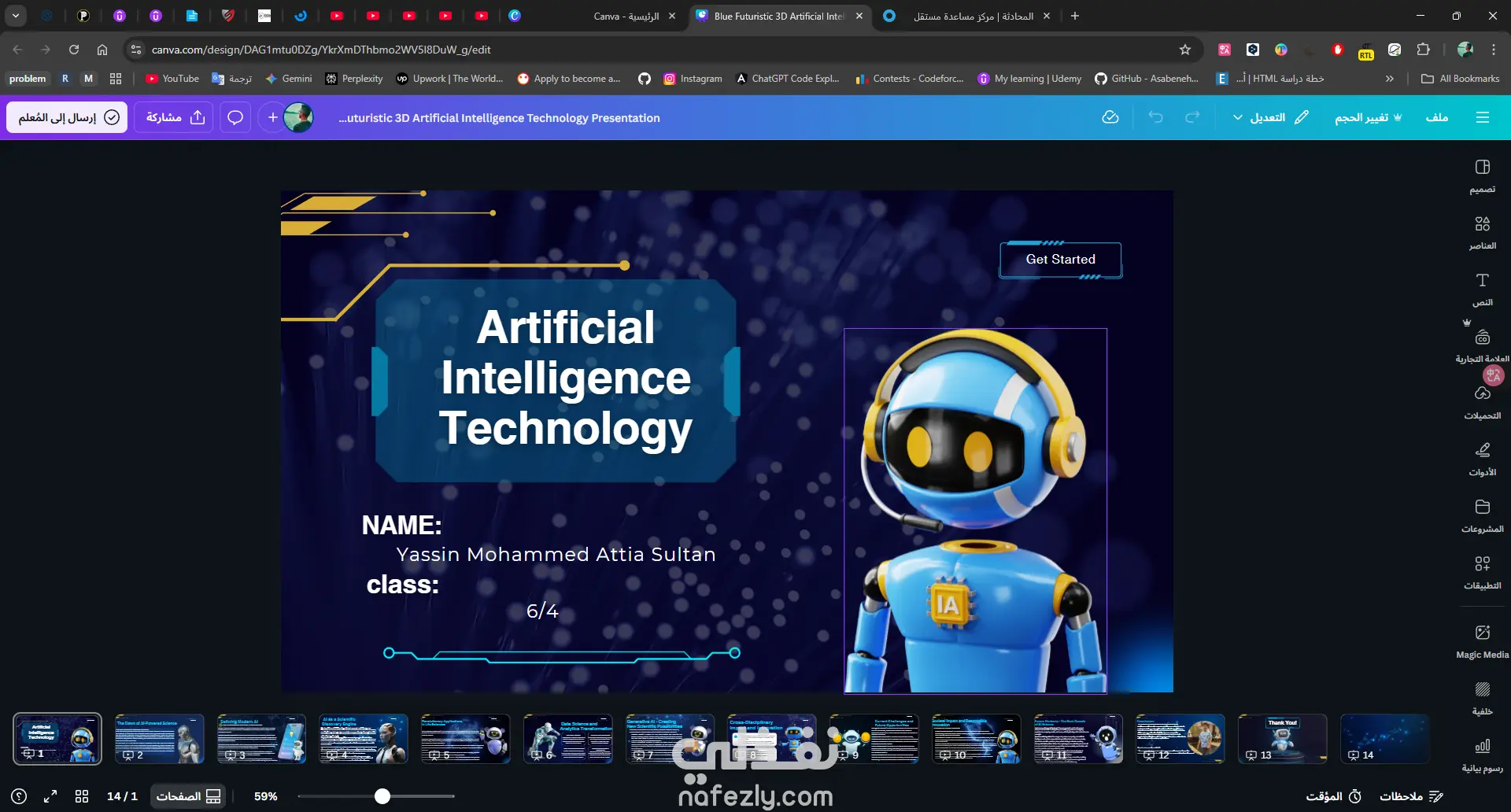
Task: Open the comments speech bubble
Action: 235,117
